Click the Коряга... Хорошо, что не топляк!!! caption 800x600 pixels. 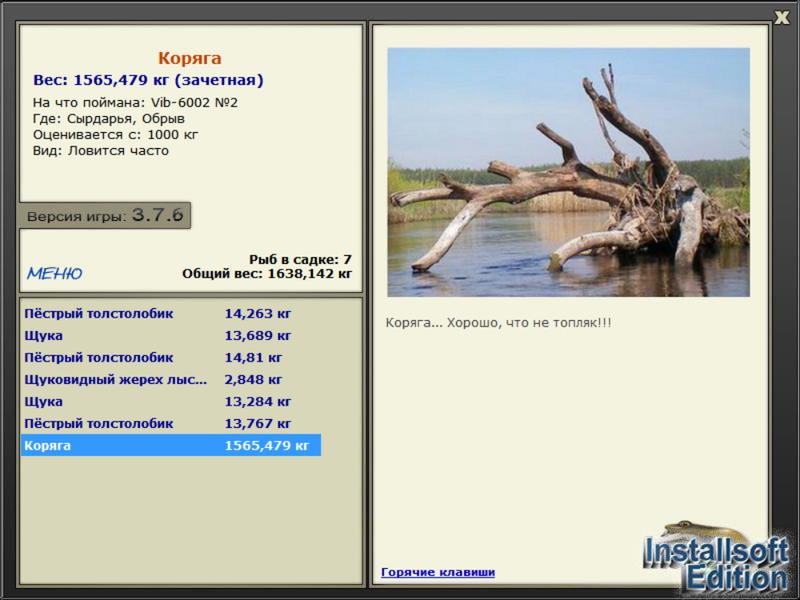(x=498, y=322)
